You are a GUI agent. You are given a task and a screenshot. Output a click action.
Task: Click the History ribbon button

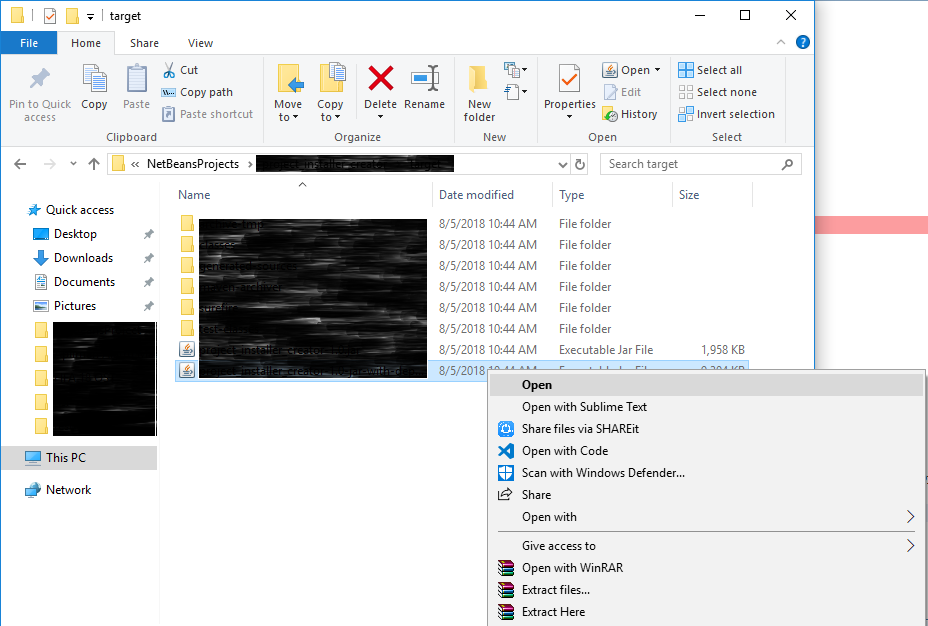click(630, 114)
